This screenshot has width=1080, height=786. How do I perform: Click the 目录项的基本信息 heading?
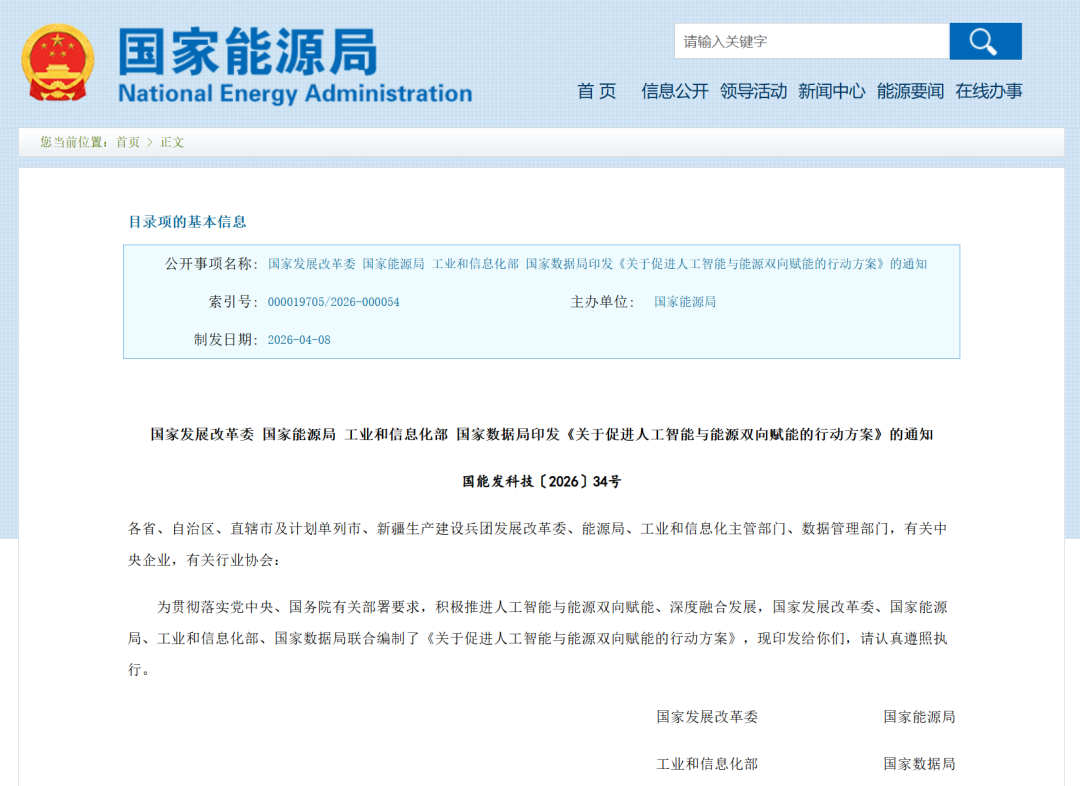187,222
